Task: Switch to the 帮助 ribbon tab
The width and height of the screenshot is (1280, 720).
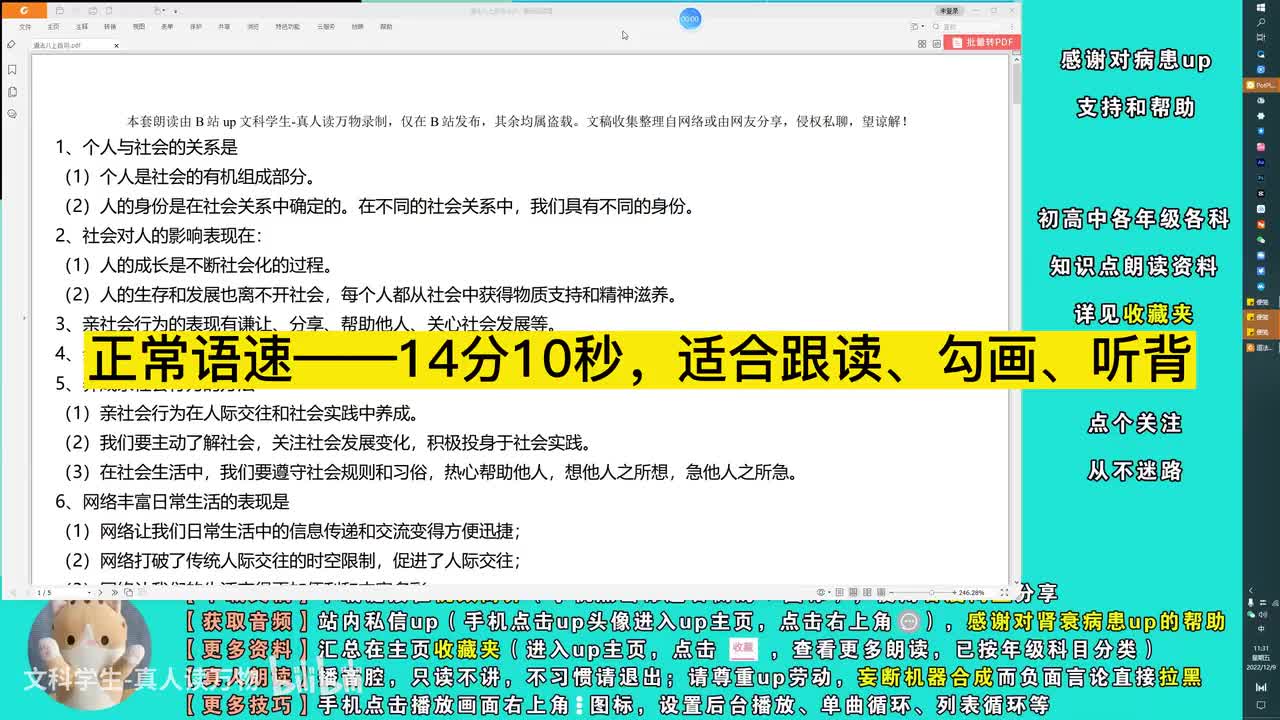Action: pyautogui.click(x=386, y=27)
